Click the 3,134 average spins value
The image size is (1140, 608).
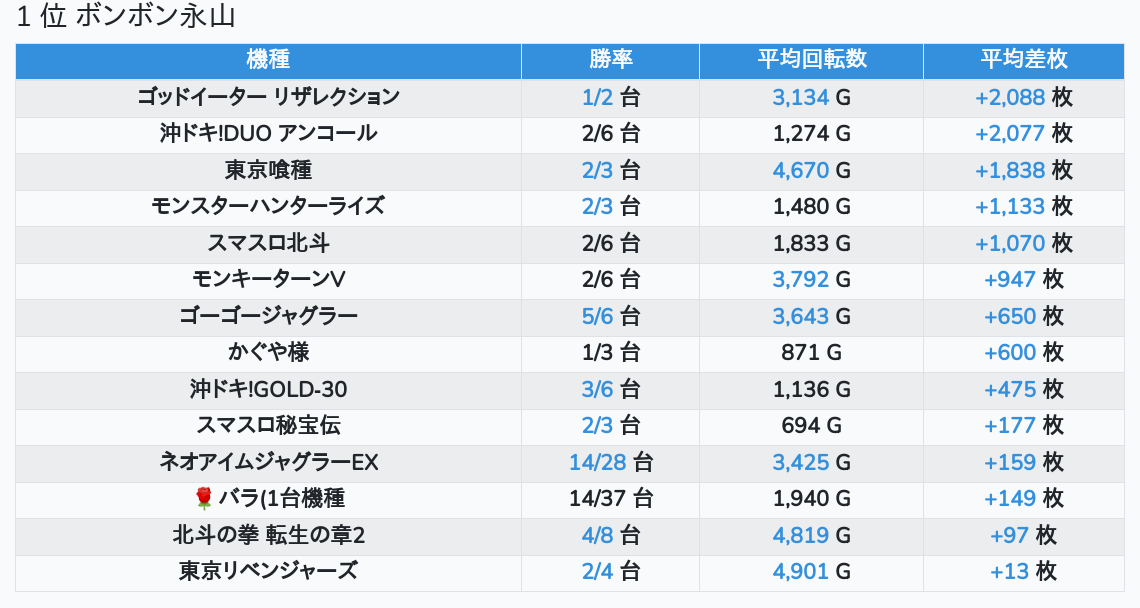(x=800, y=97)
